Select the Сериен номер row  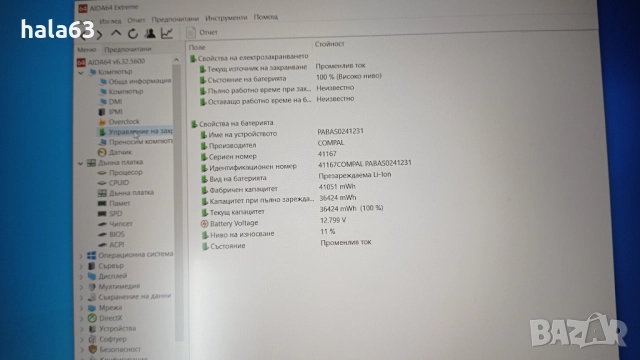pyautogui.click(x=268, y=155)
